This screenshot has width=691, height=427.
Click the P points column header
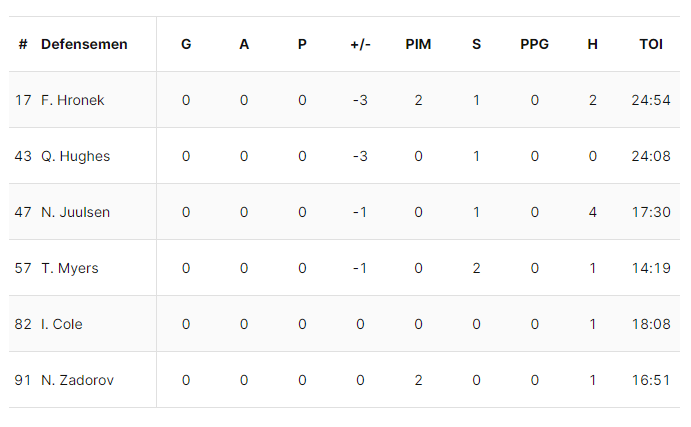(x=302, y=45)
